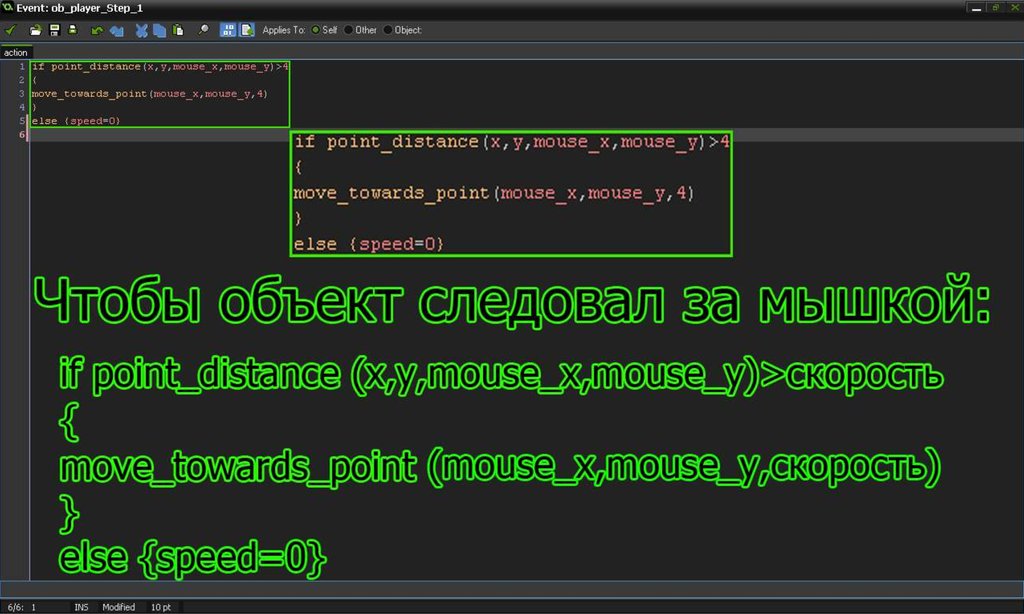Screen dimensions: 1024x614
Task: Undo the last edit
Action: point(98,30)
